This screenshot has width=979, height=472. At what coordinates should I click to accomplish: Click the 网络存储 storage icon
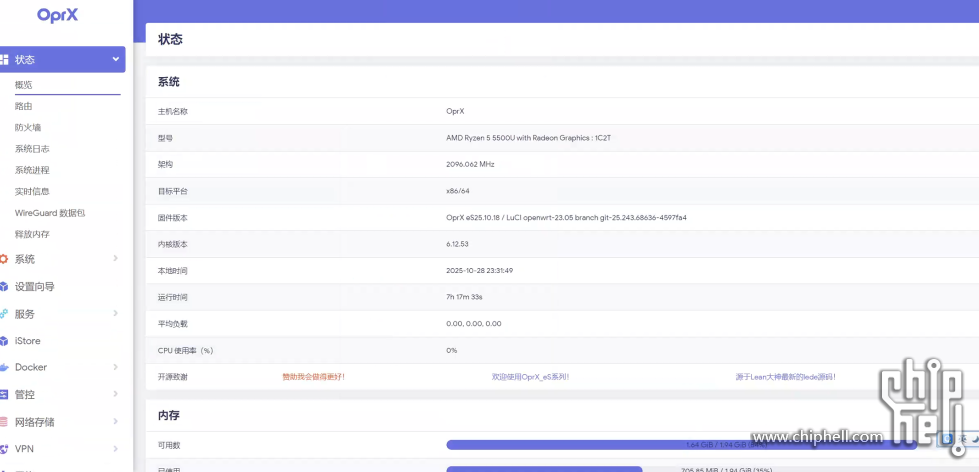click(4, 422)
